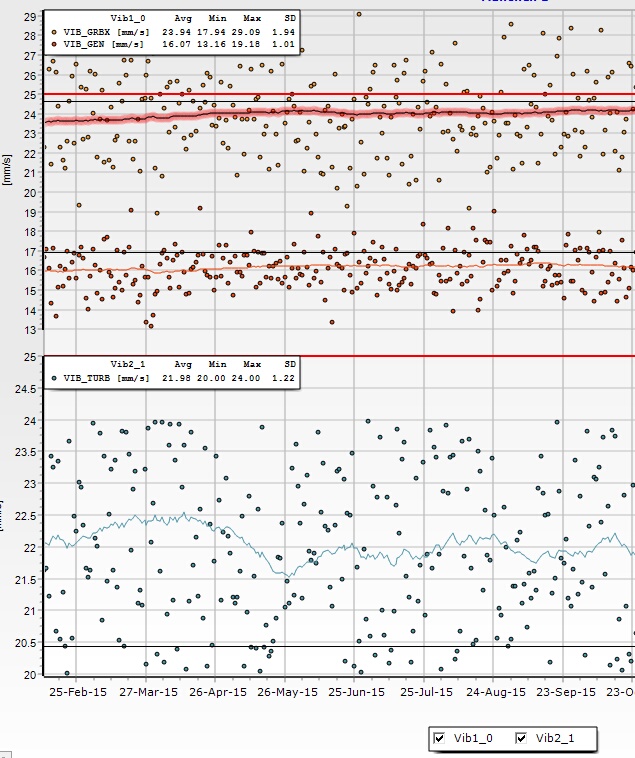The height and width of the screenshot is (758, 635).
Task: Click VIB_GEN max value 19.18
Action: 245,44
